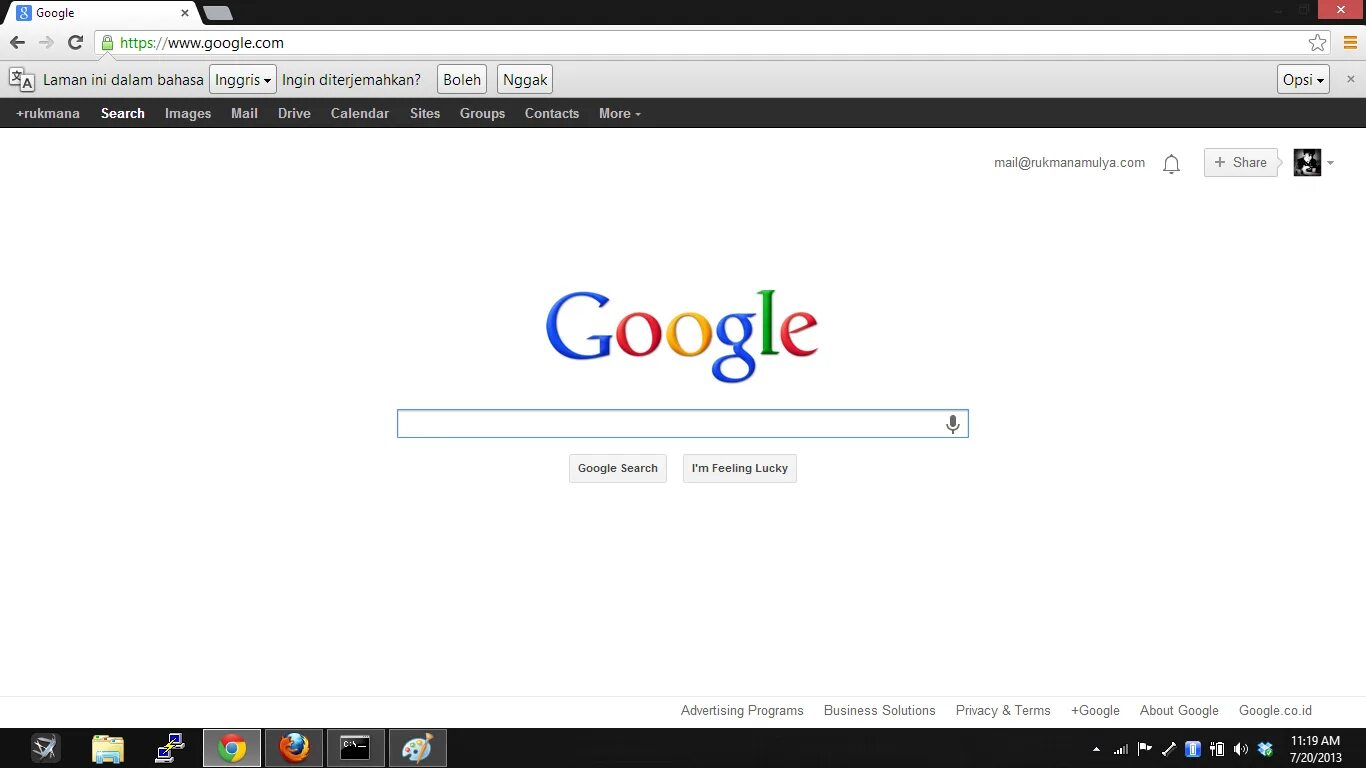This screenshot has height=768, width=1366.
Task: Open File Explorer from the taskbar
Action: (108, 748)
